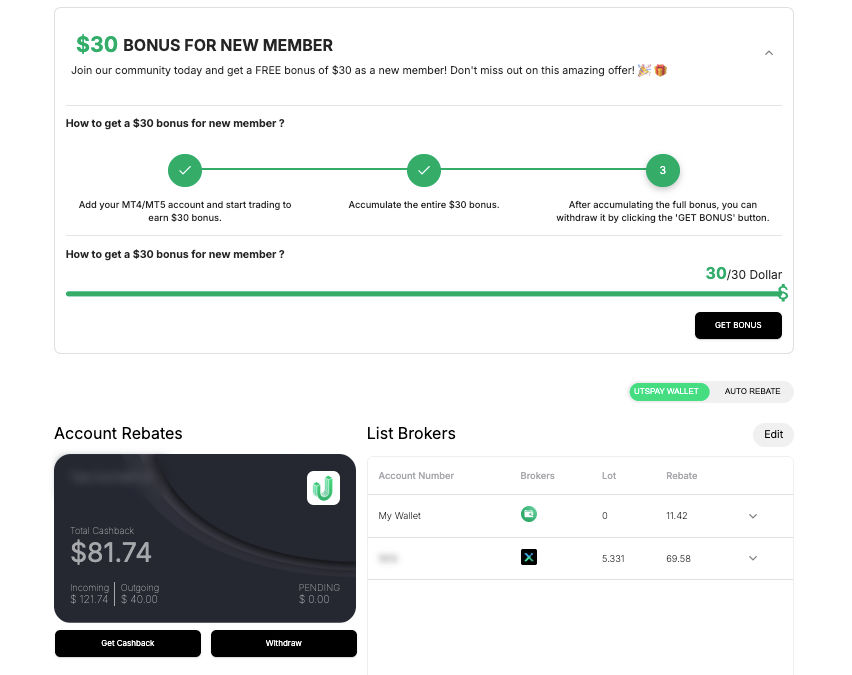The image size is (852, 675).
Task: Click the dollar icon at the progress bar end
Action: [782, 293]
